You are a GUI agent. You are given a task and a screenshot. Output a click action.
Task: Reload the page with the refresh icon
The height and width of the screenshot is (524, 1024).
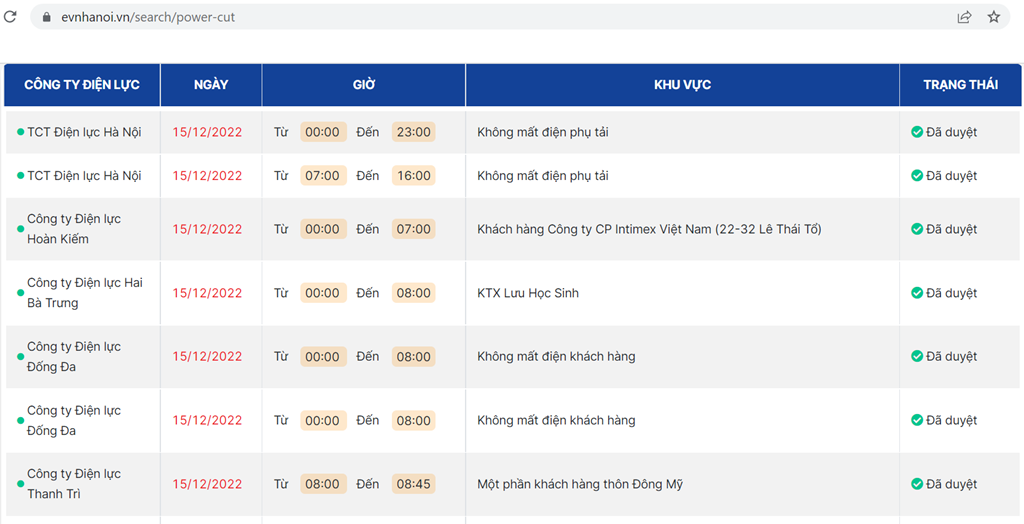[10, 17]
